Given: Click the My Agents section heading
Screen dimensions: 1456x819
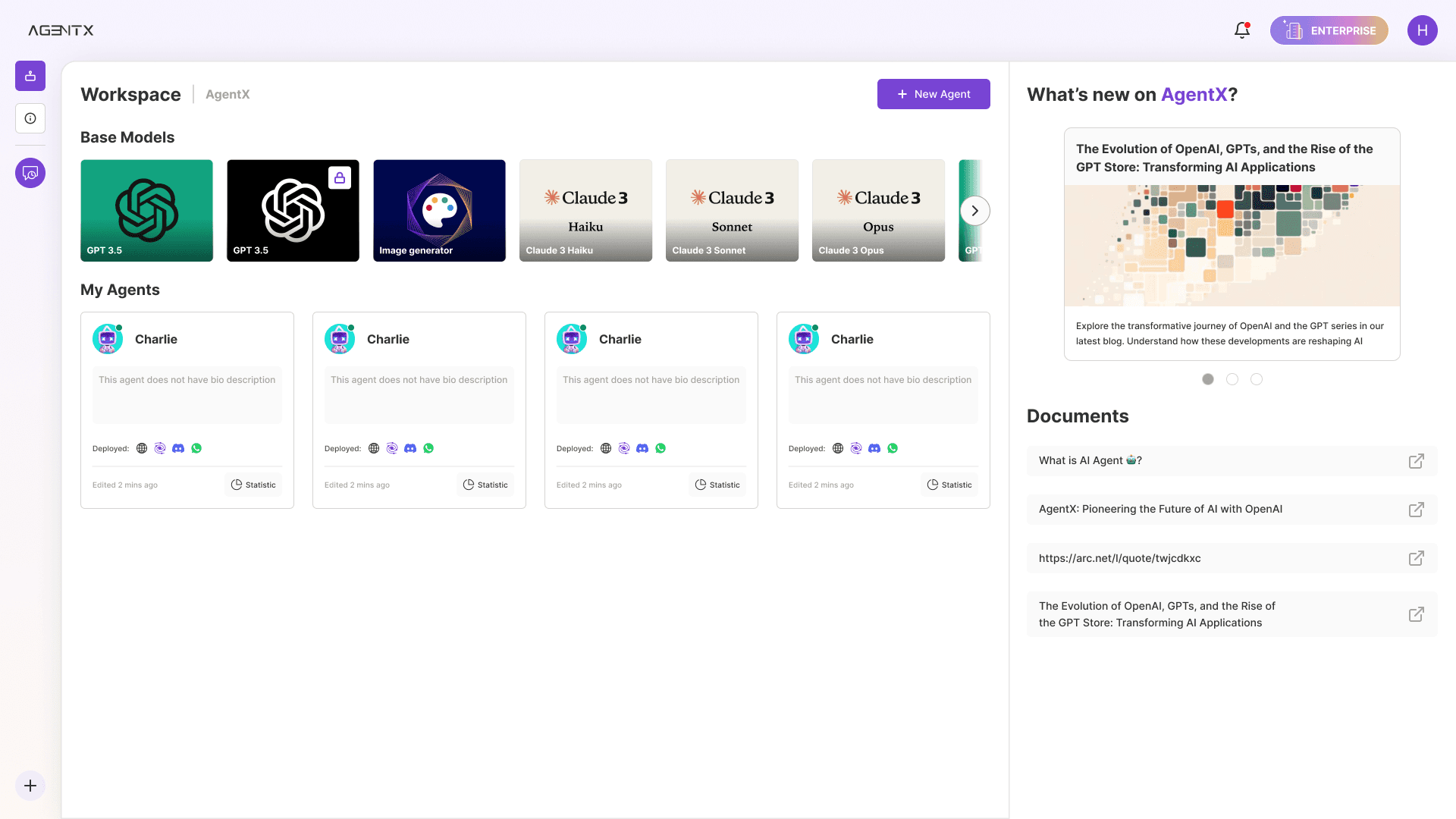Looking at the screenshot, I should [x=120, y=290].
